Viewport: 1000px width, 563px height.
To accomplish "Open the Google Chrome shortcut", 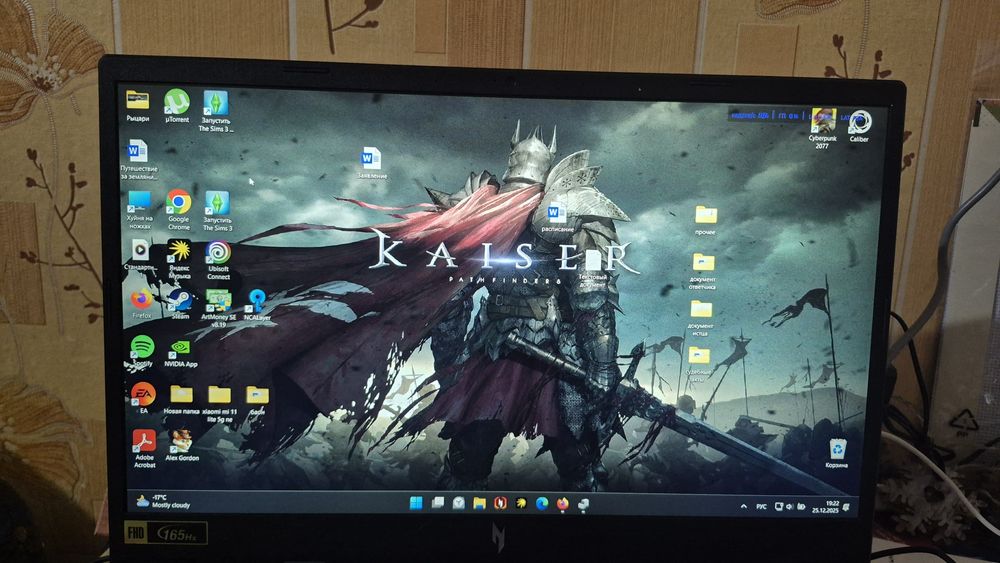I will coord(179,210).
